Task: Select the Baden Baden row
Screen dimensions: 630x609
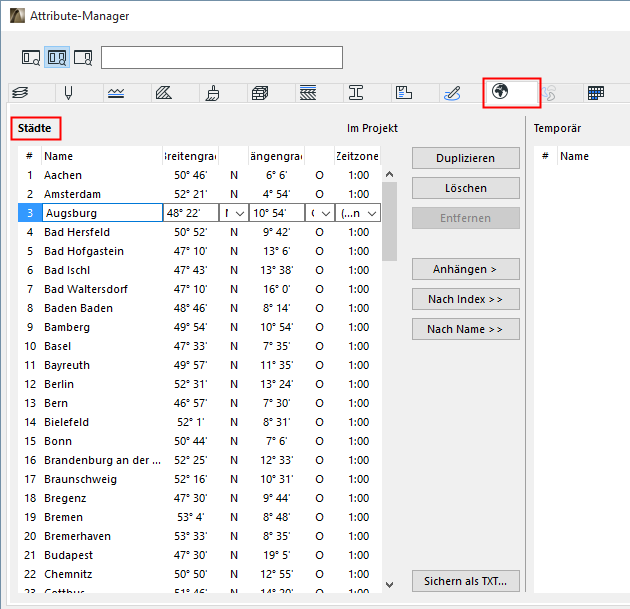Action: pos(199,308)
